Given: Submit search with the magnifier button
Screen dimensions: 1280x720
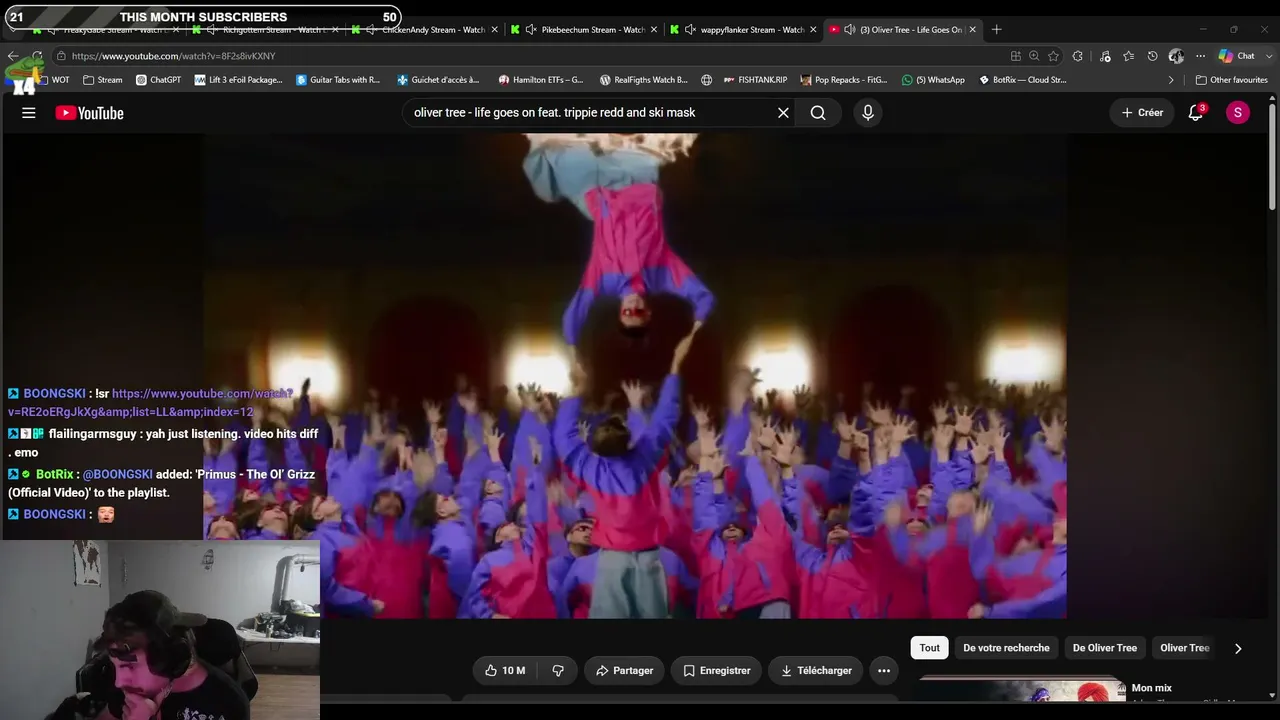Looking at the screenshot, I should click(x=818, y=113).
